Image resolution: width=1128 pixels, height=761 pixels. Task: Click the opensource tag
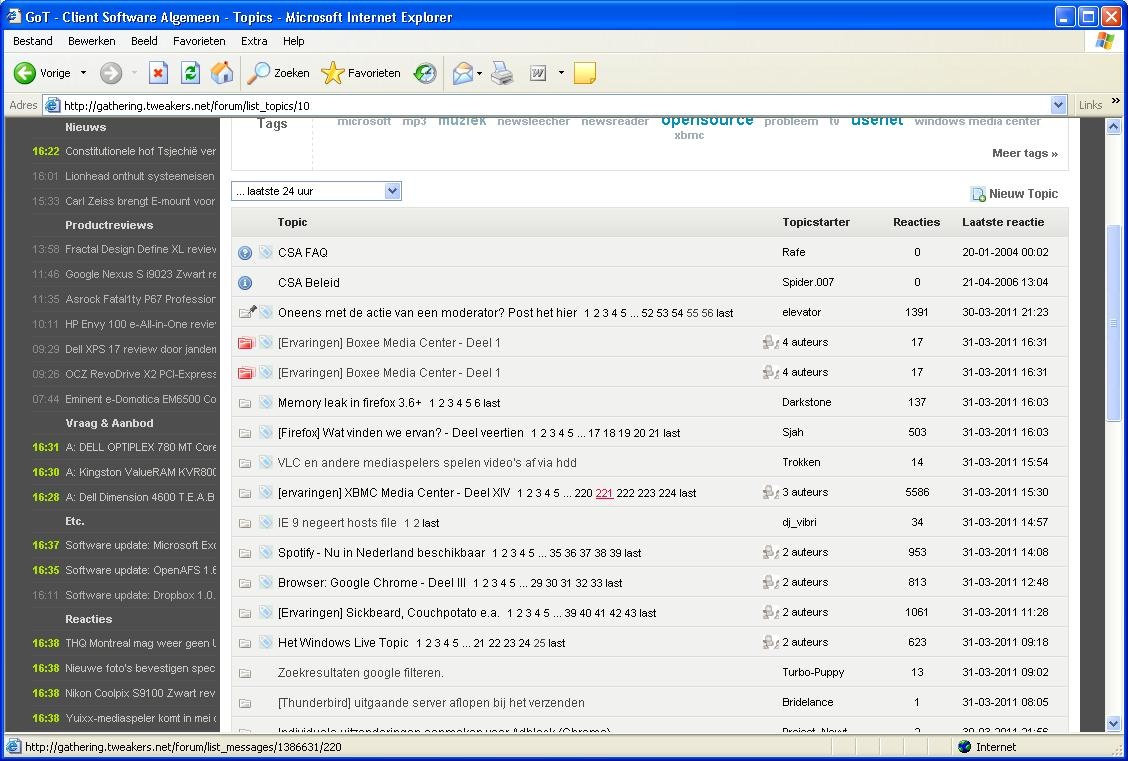[x=707, y=120]
